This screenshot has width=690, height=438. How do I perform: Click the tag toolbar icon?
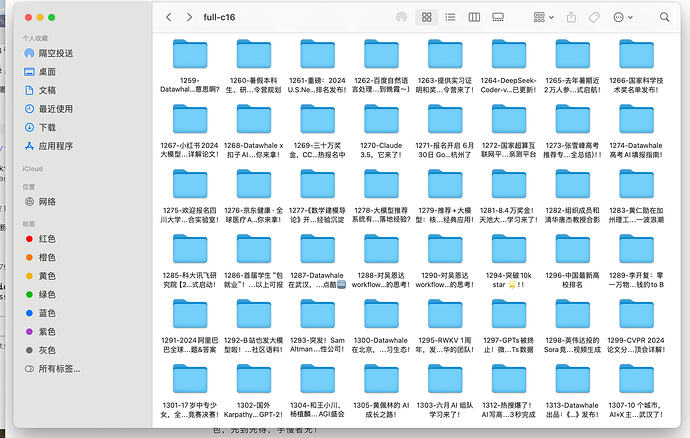coord(594,17)
